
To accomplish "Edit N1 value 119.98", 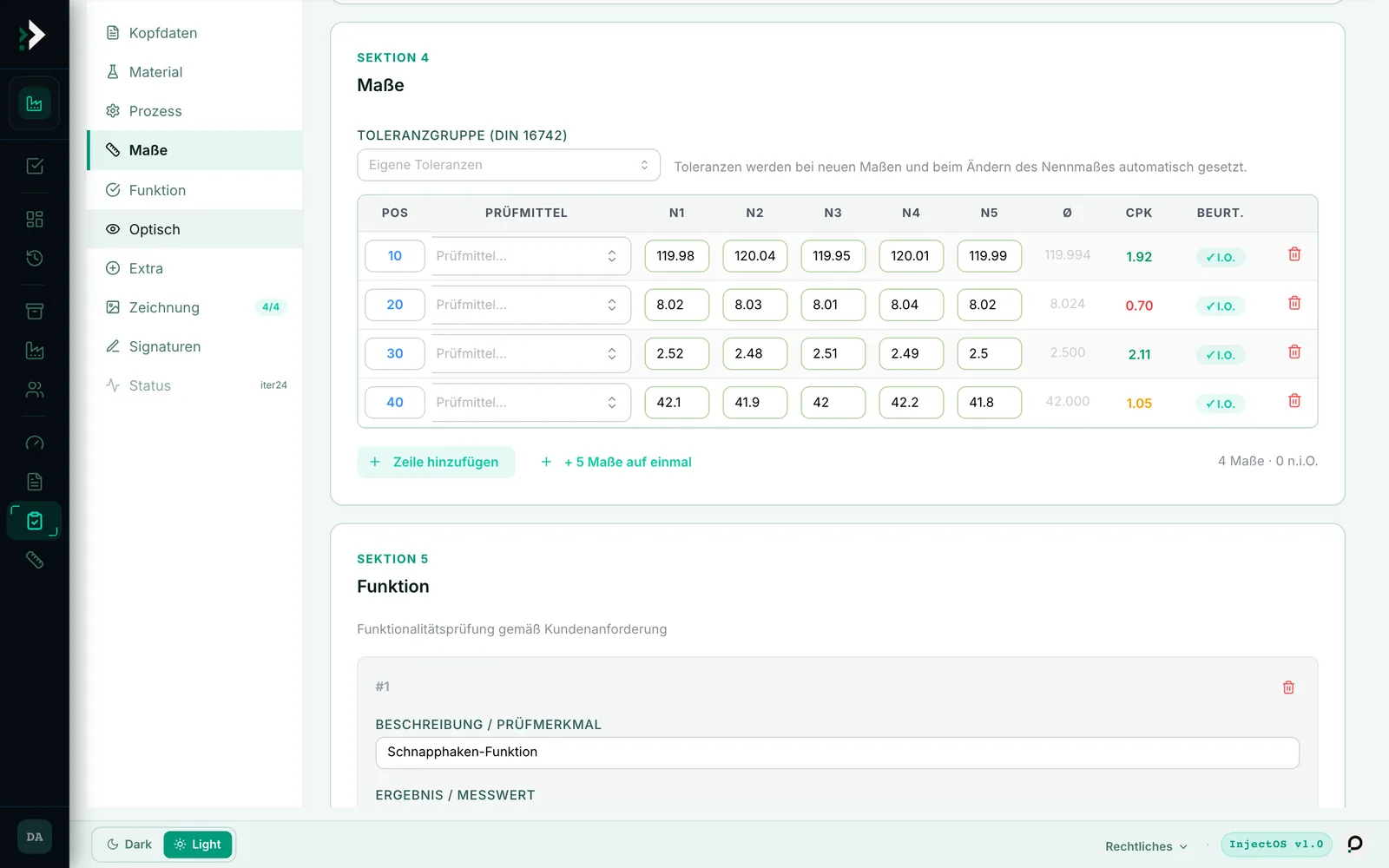I will point(677,256).
